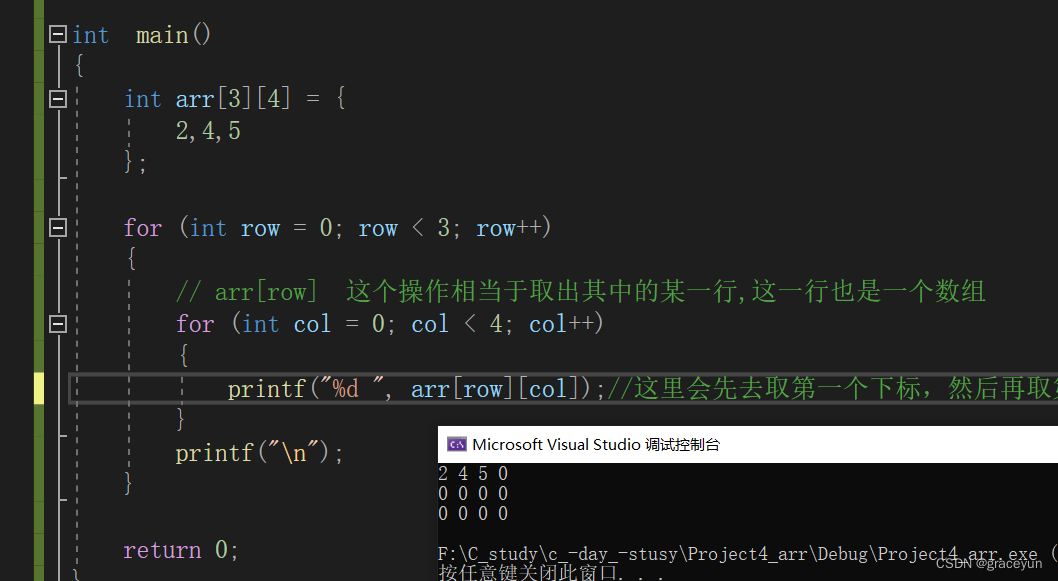Click the printf("\n"); statement
This screenshot has width=1058, height=581.
pos(259,453)
